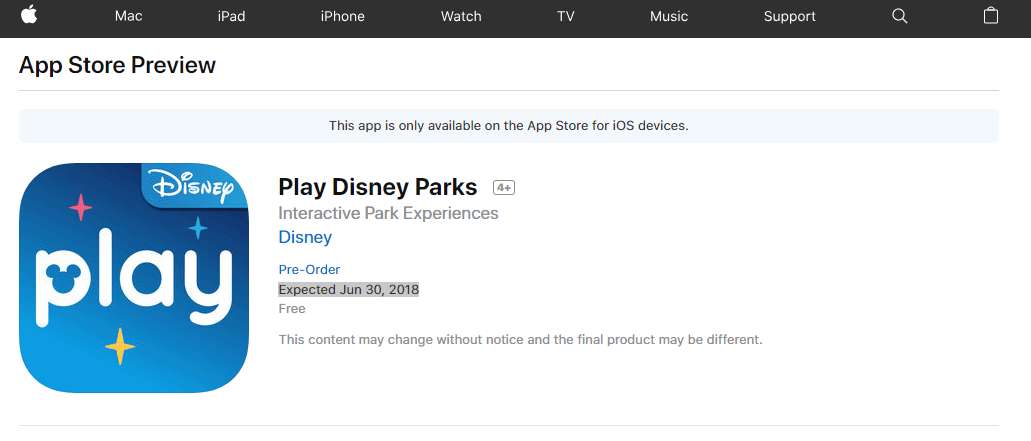Open the search magnifier icon

coord(899,16)
